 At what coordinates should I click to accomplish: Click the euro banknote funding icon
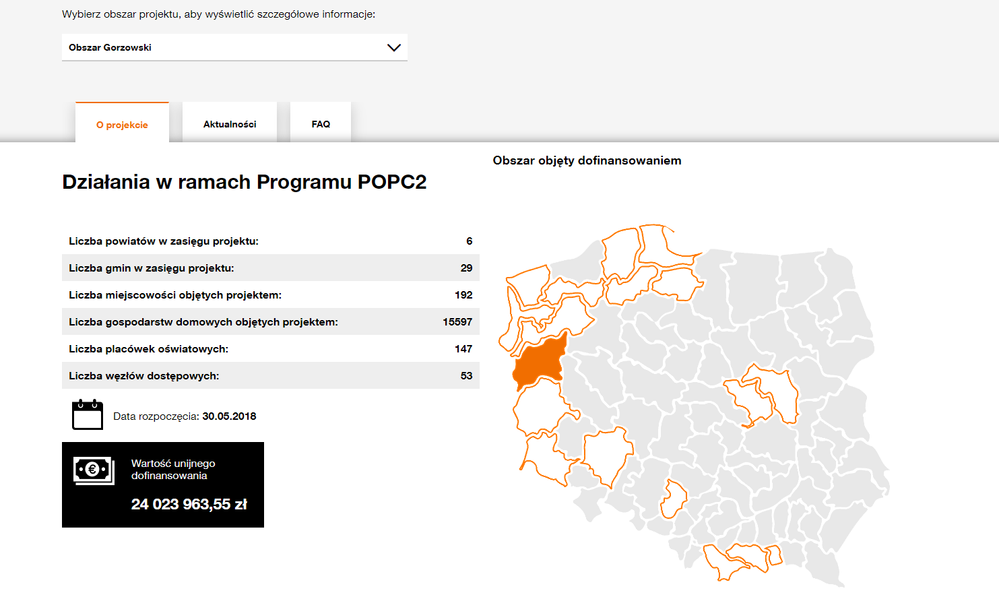click(93, 471)
